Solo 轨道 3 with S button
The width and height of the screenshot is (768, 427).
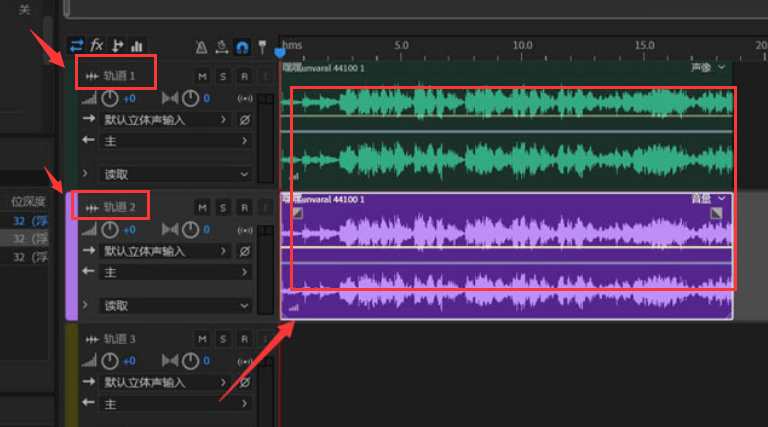tap(223, 339)
